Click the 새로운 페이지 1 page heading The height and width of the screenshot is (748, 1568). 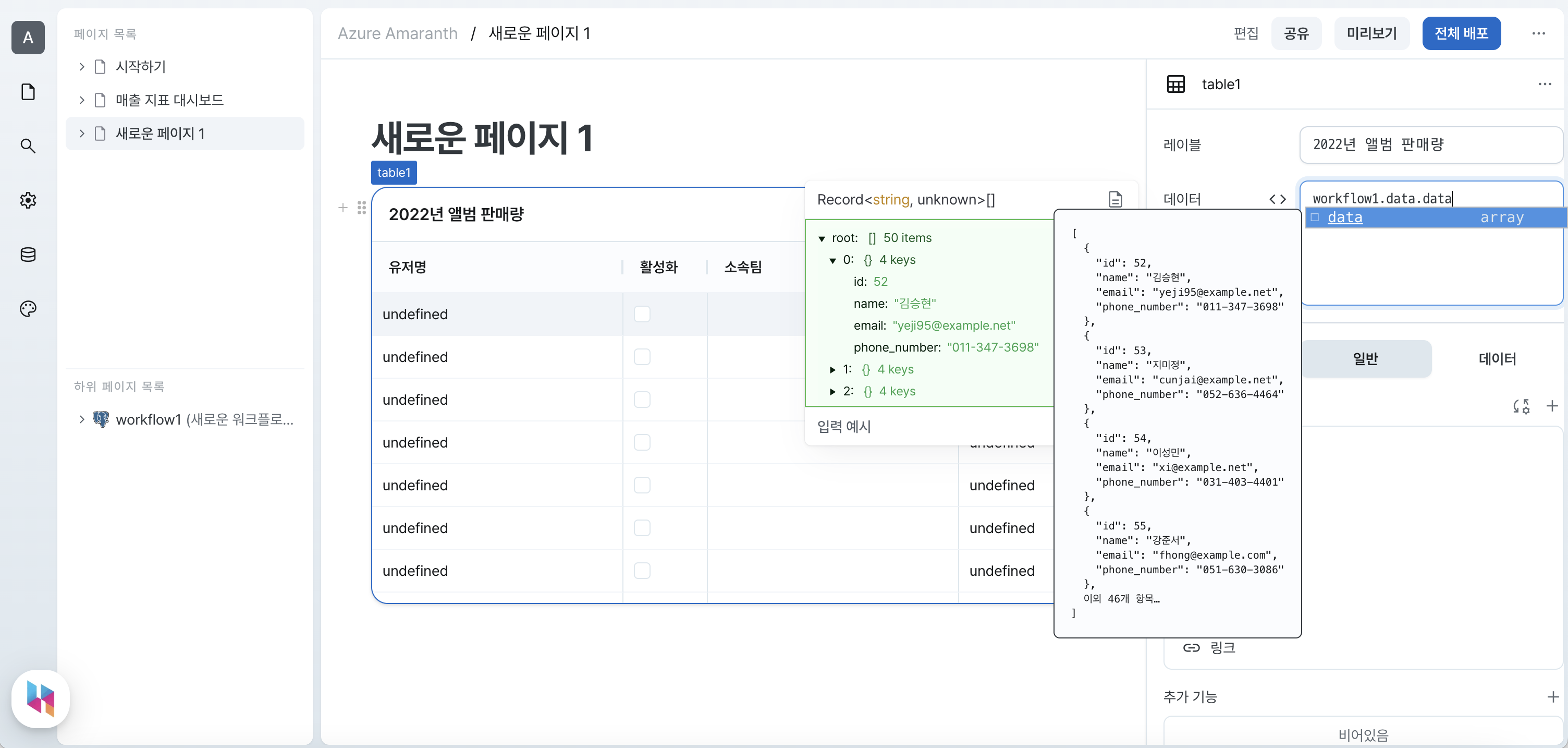pyautogui.click(x=482, y=138)
